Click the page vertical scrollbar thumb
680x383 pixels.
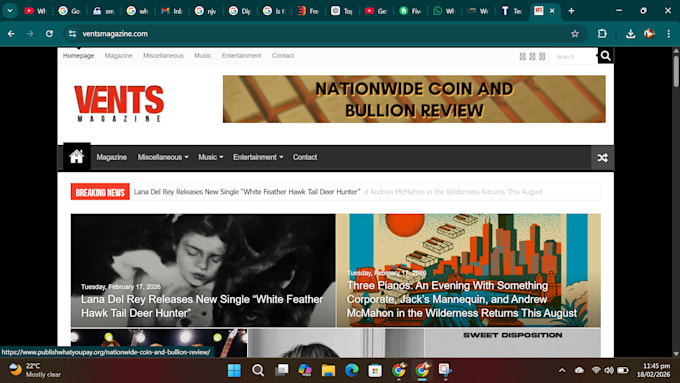click(676, 72)
